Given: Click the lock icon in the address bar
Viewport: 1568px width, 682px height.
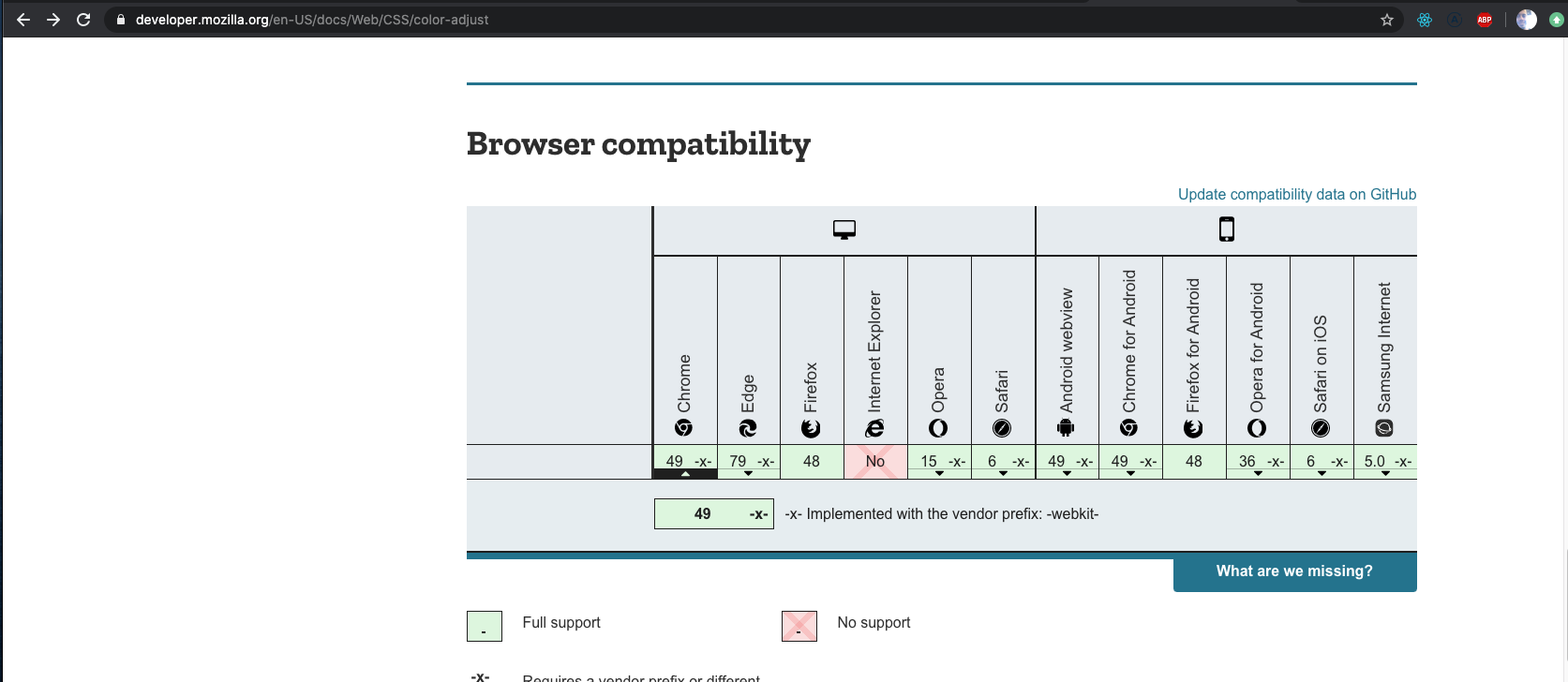Looking at the screenshot, I should [121, 20].
